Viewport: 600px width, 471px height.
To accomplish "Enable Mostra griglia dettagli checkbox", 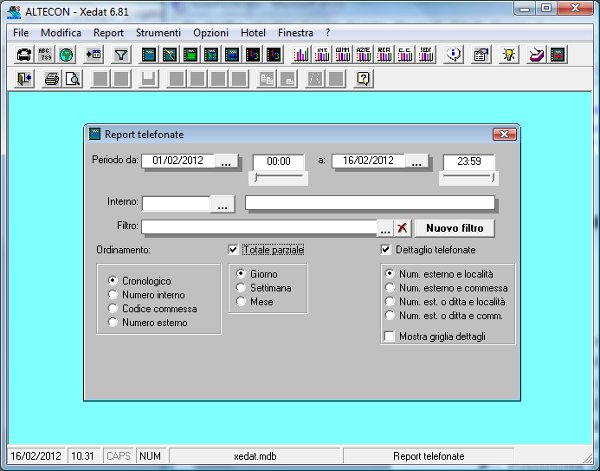I will (x=389, y=336).
